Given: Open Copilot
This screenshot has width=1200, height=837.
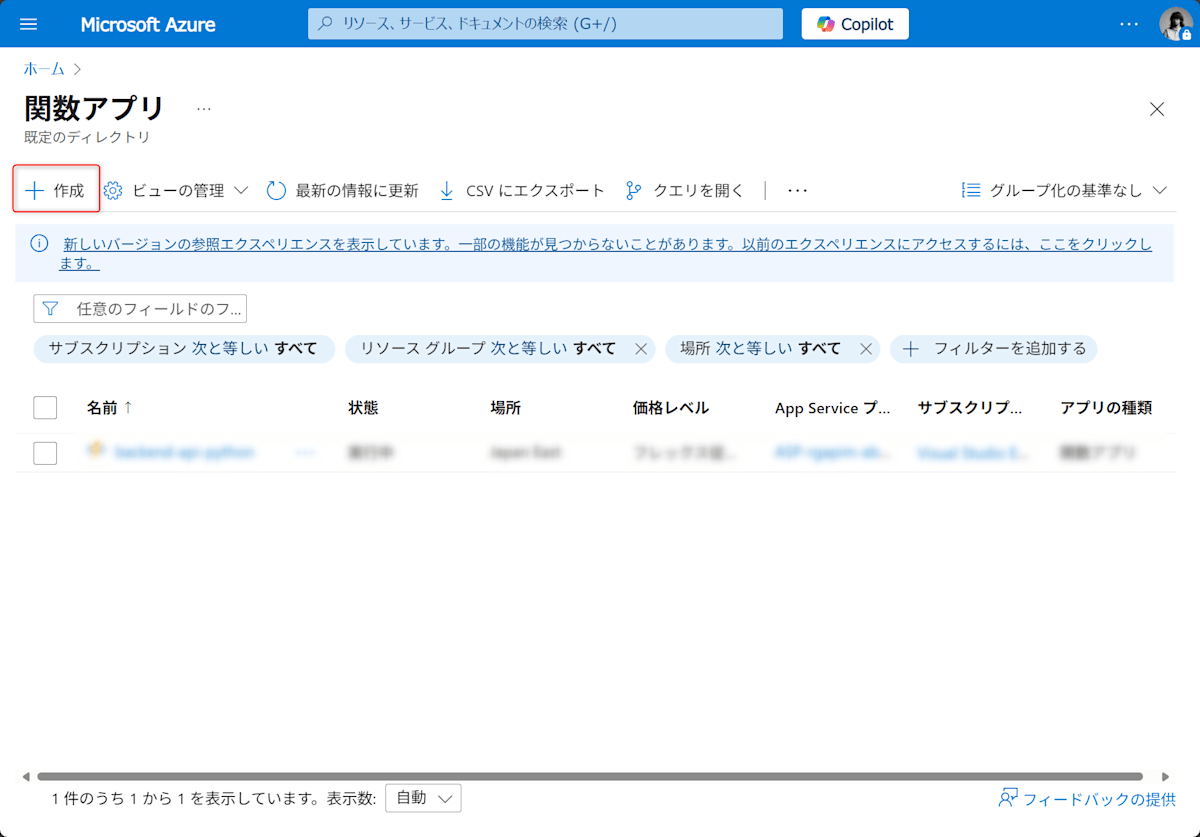Looking at the screenshot, I should point(855,24).
